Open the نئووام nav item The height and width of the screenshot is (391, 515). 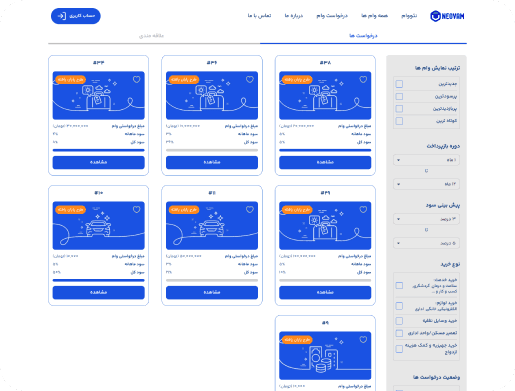[x=409, y=16]
